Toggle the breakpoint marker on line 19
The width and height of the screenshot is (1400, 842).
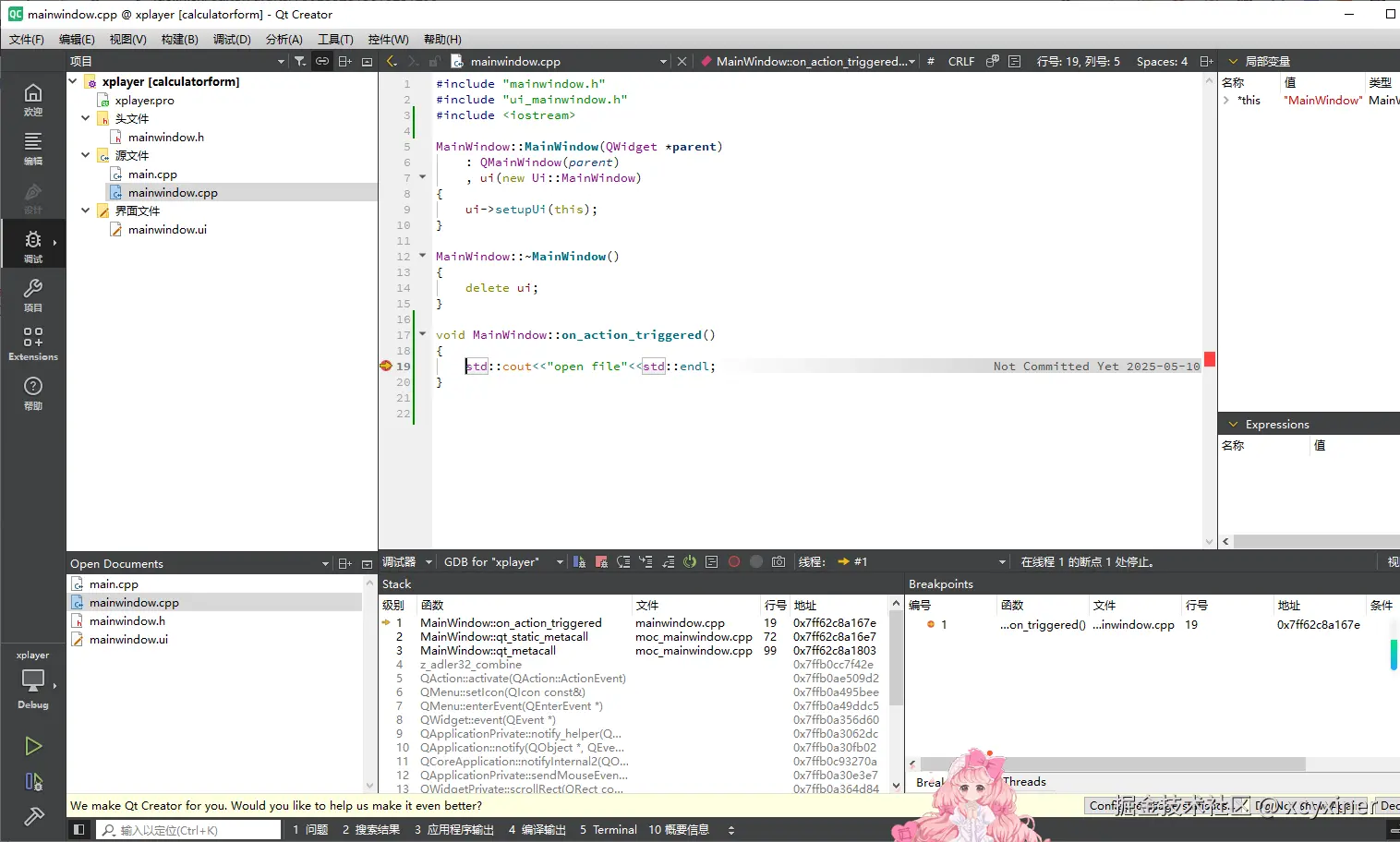[x=386, y=367]
